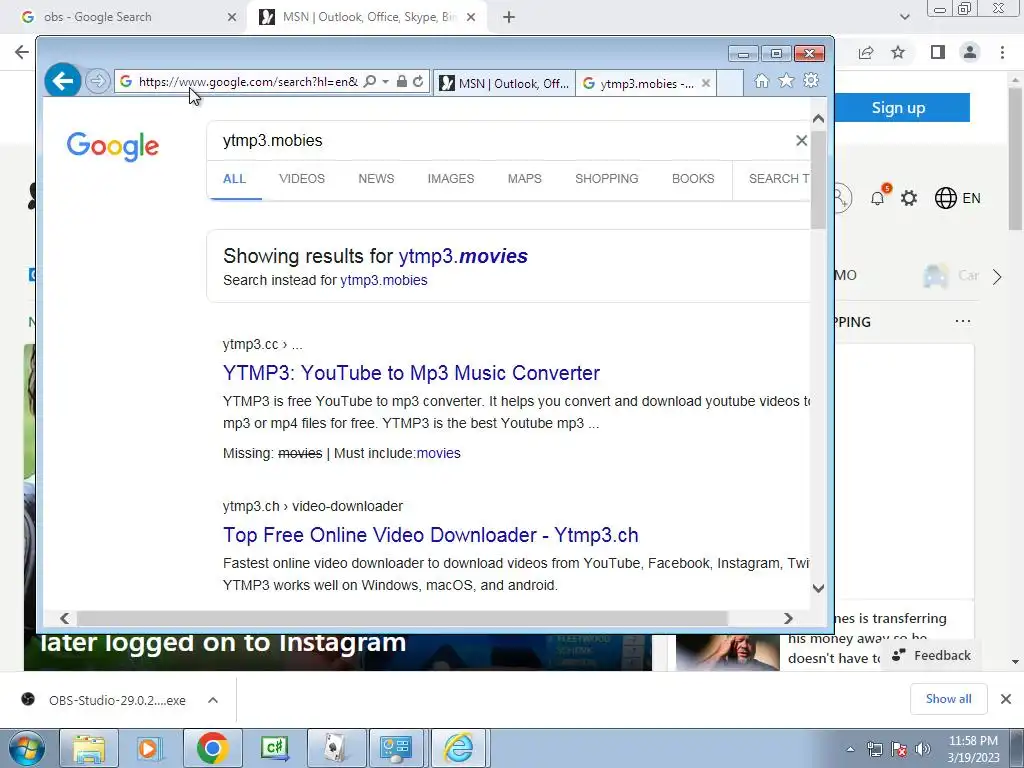
Task: Click Chrome's back arrow
Action: click(x=22, y=52)
